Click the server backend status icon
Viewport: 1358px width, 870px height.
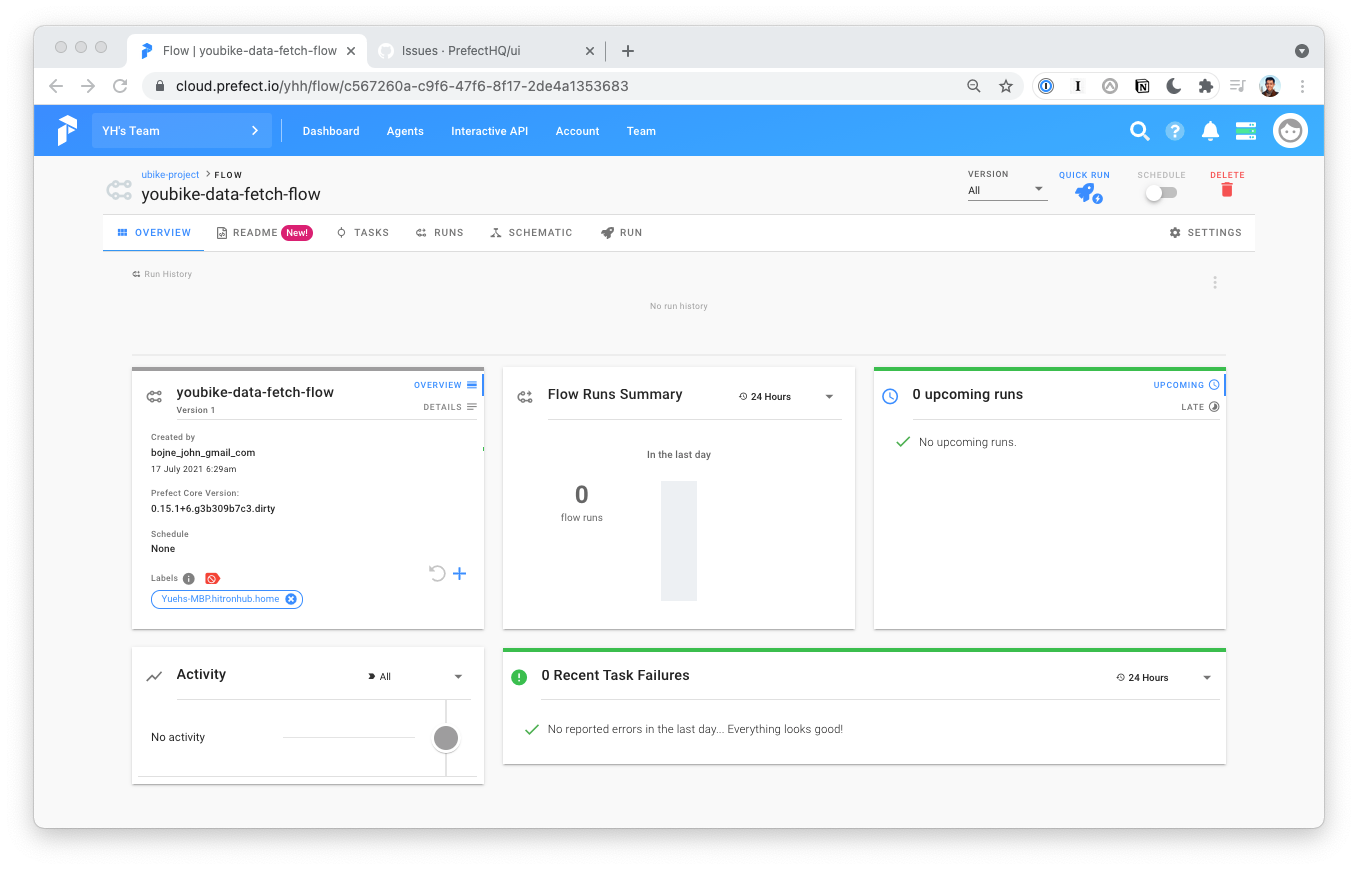coord(1245,131)
